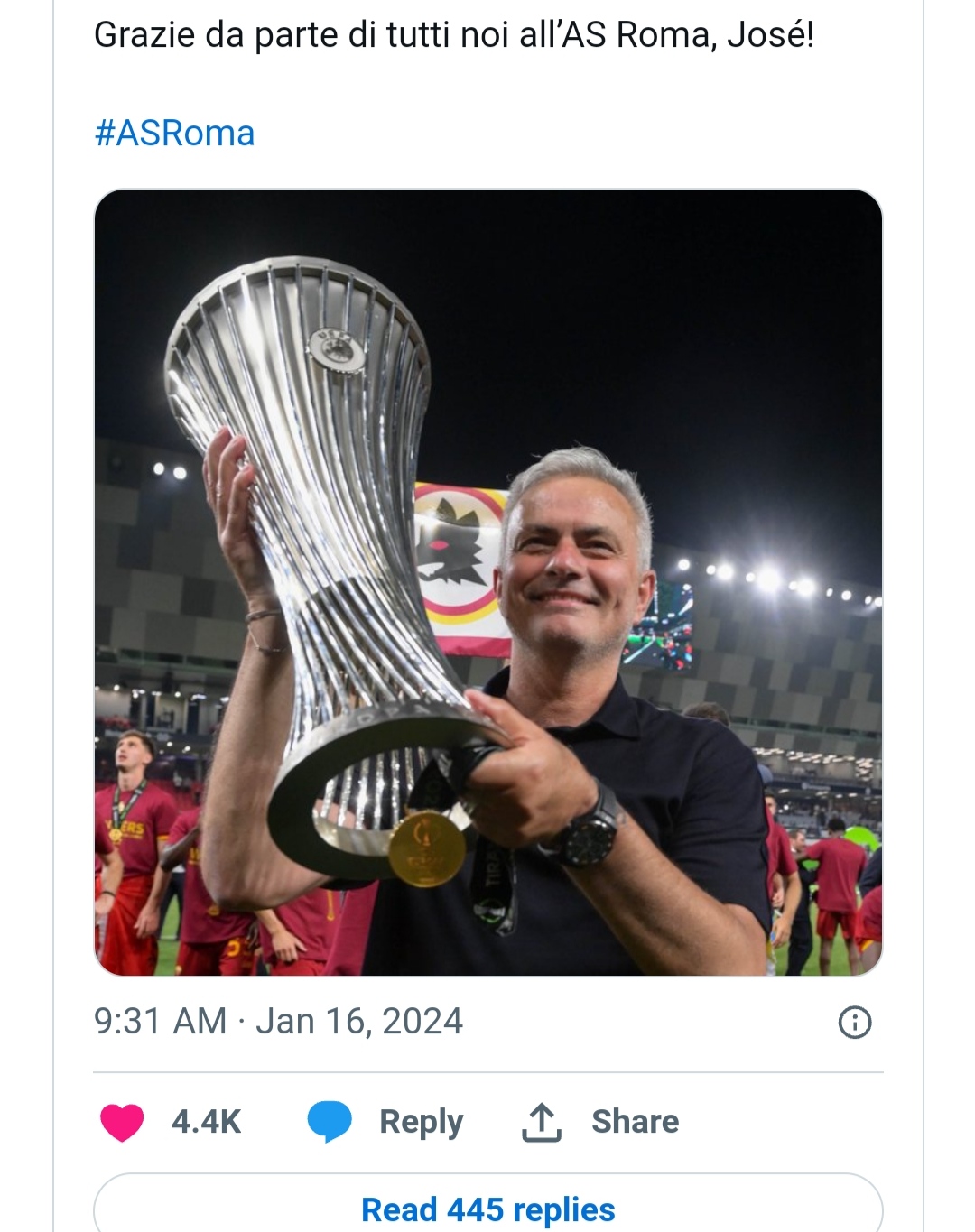Click the 4.4K likes count
This screenshot has width=975, height=1232.
206,1122
